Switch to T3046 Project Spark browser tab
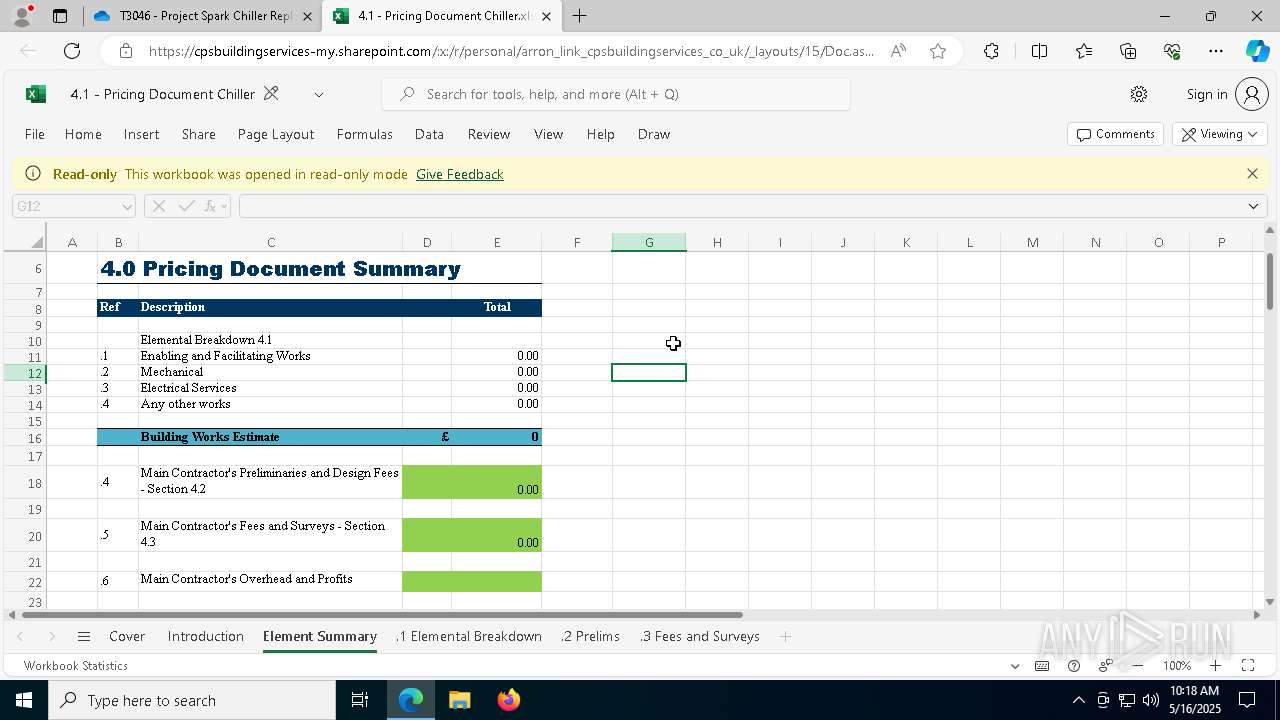Screen dimensions: 1280x720 point(205,16)
